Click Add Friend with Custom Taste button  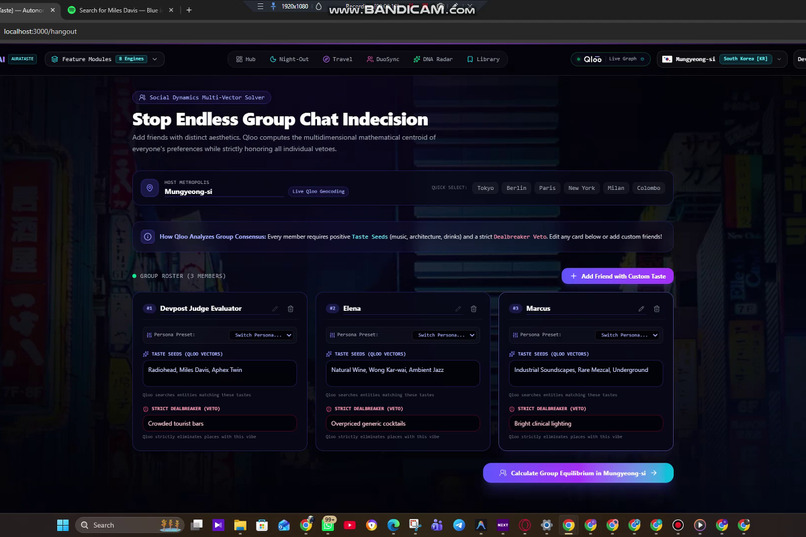click(617, 276)
